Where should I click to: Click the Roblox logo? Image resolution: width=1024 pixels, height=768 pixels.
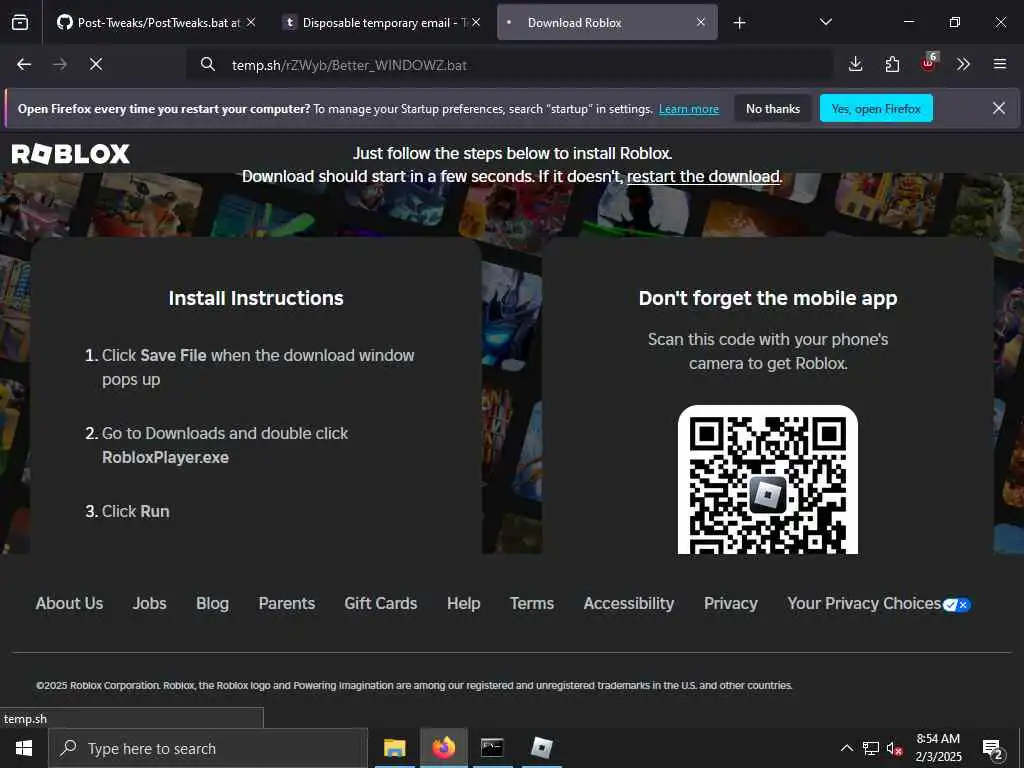tap(71, 154)
